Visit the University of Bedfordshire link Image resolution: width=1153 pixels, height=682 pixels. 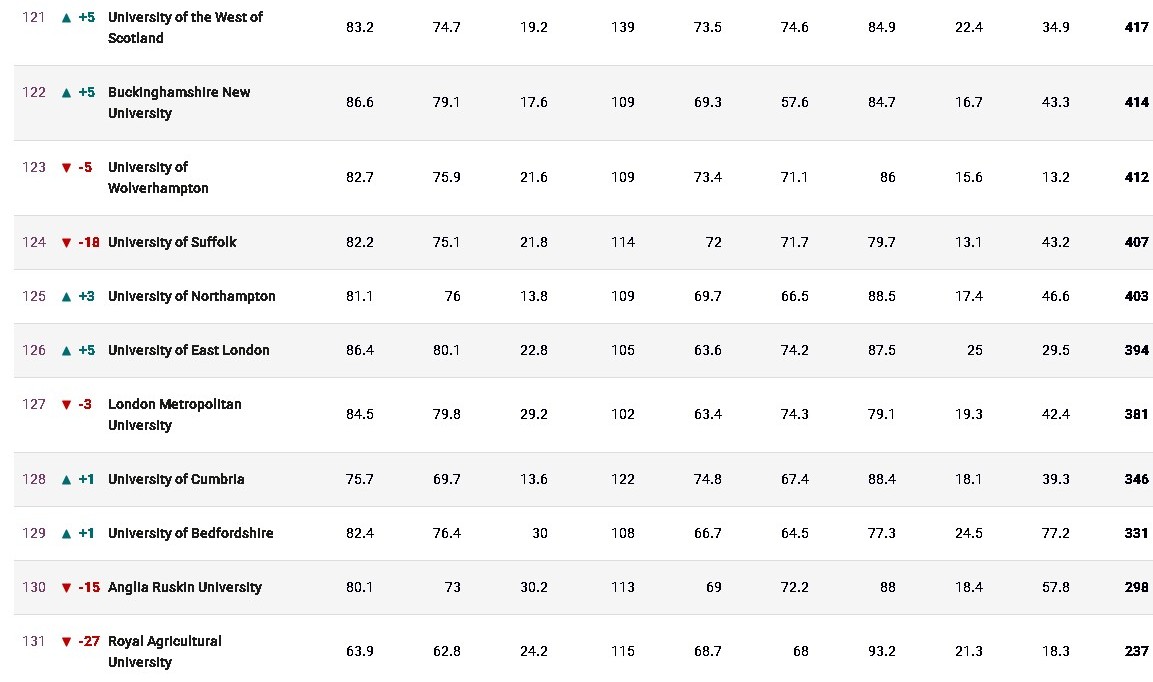coord(190,533)
